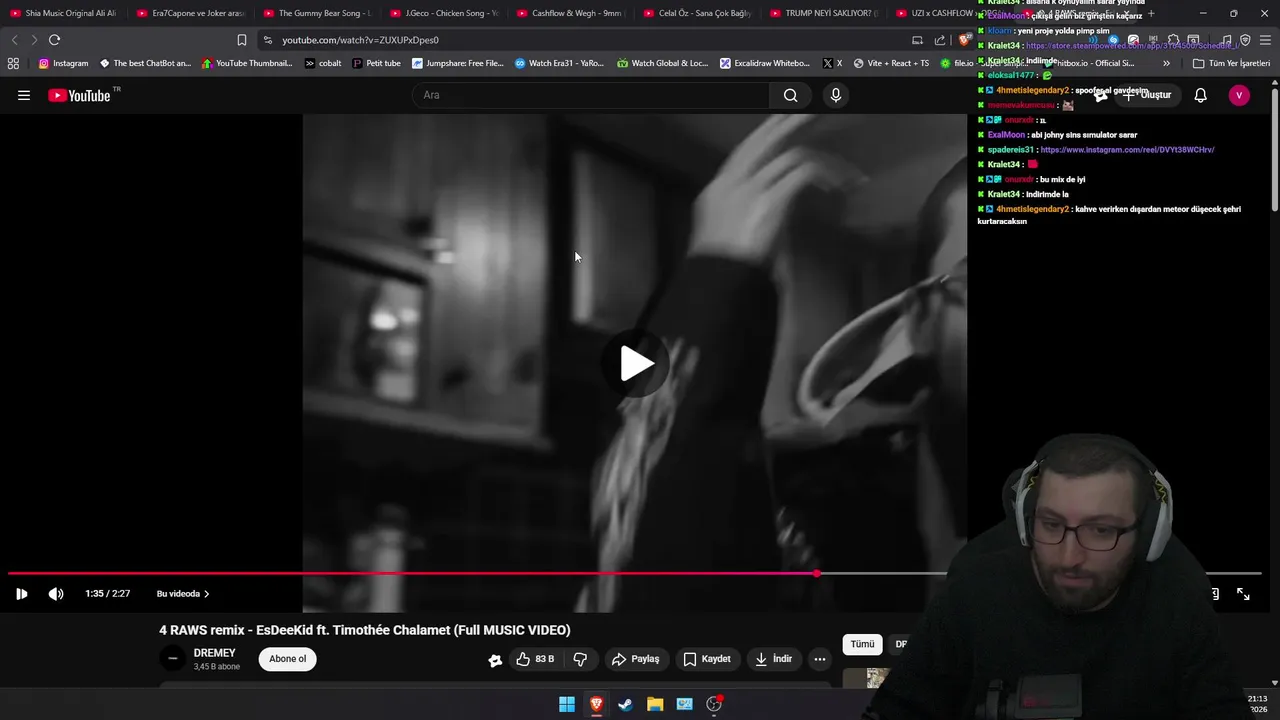1280x720 pixels.
Task: Open the Instagram bookmark
Action: 63,63
